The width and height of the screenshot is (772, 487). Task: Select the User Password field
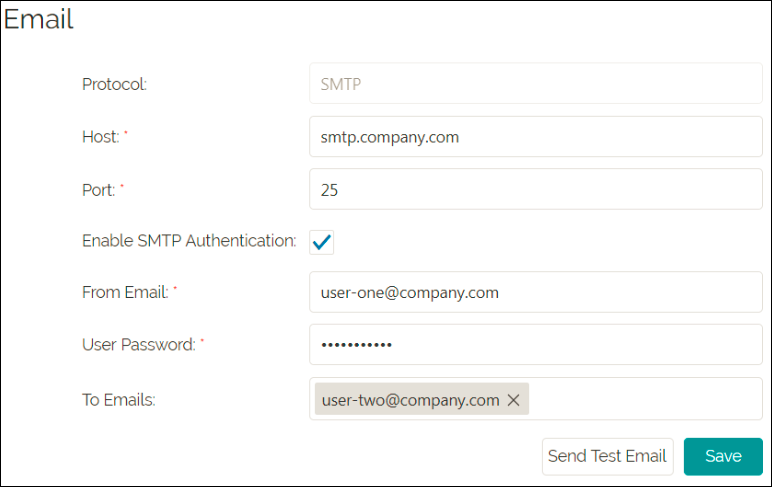point(536,345)
